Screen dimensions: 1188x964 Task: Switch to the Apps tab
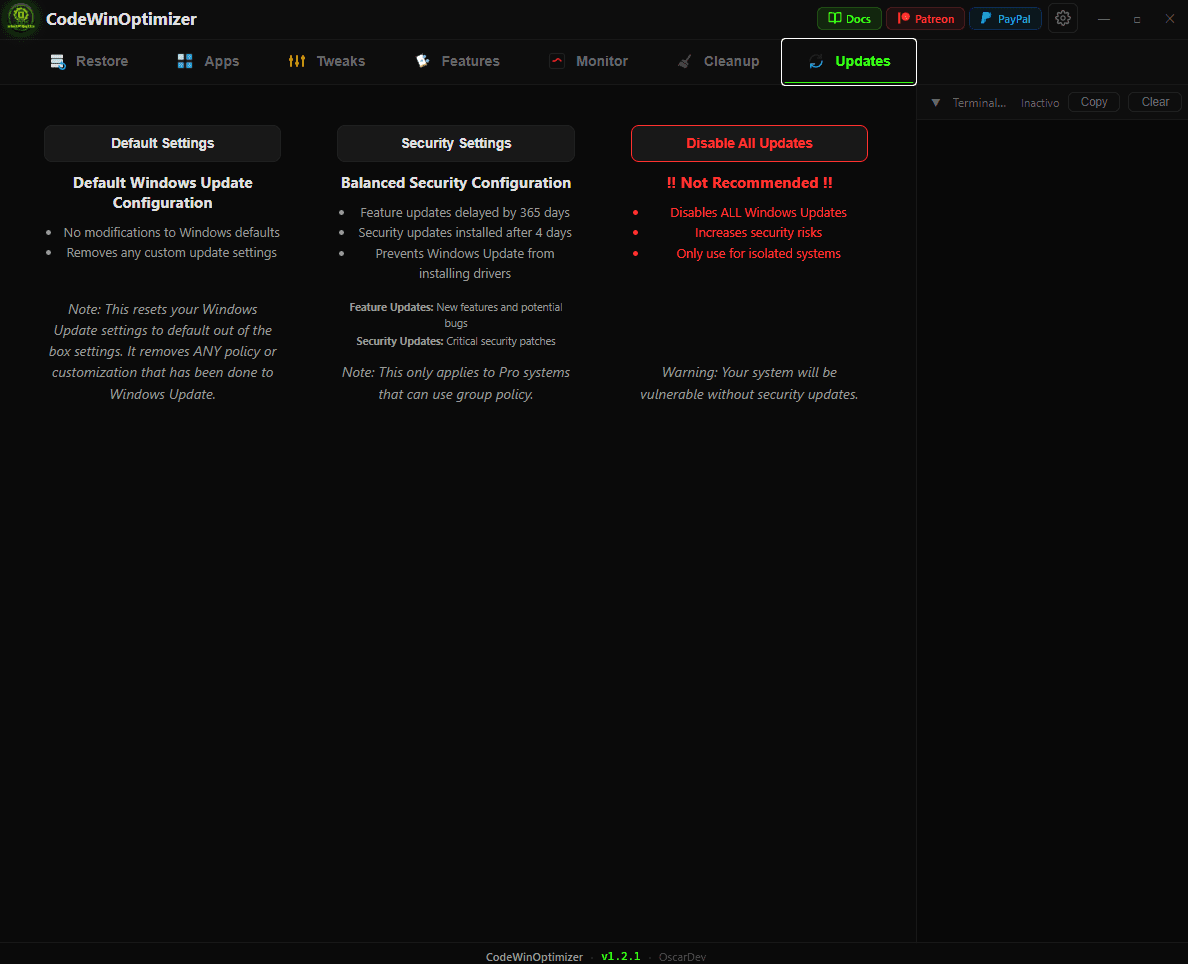(x=208, y=61)
